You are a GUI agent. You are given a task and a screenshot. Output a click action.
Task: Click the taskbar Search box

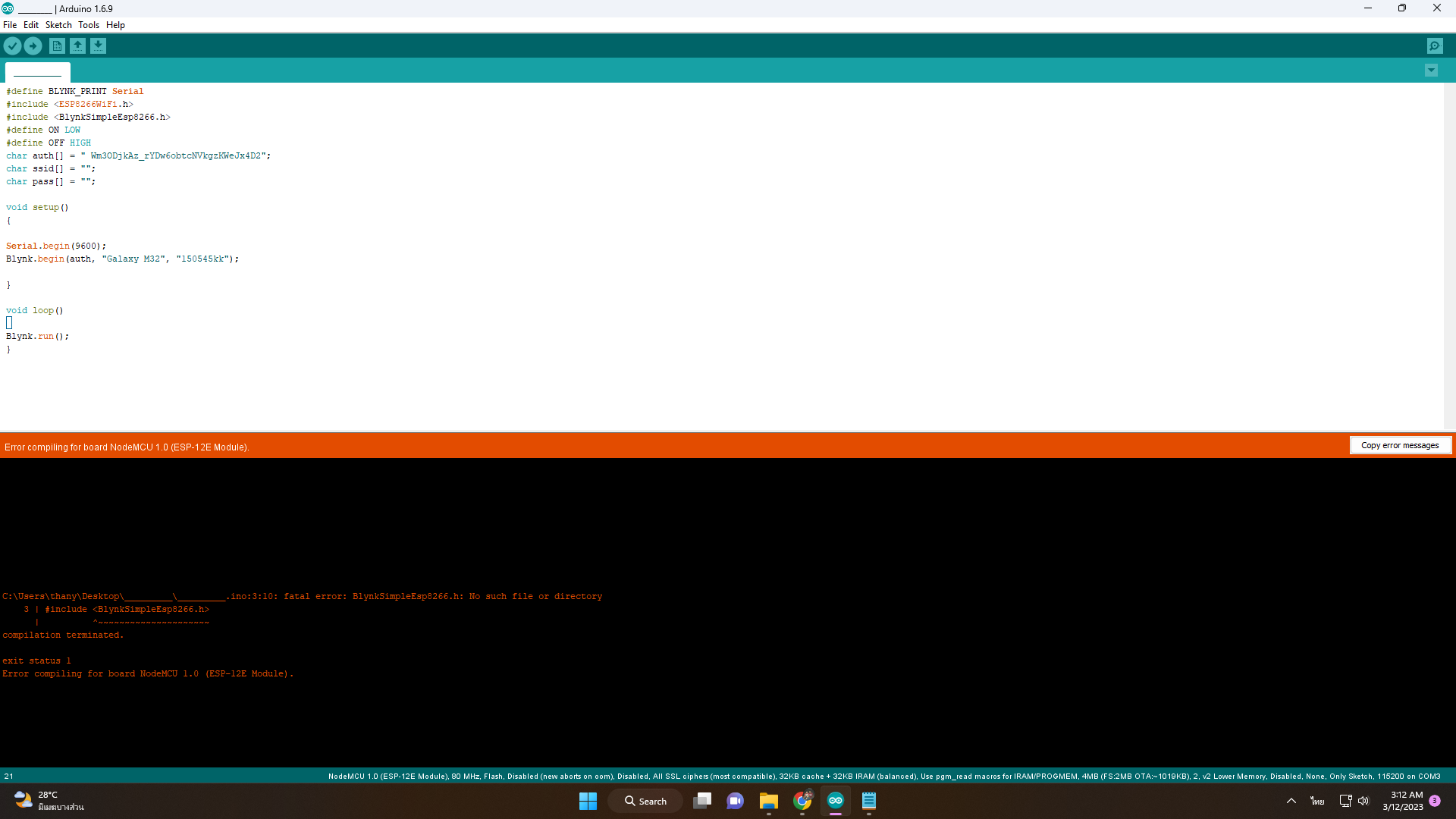coord(645,801)
